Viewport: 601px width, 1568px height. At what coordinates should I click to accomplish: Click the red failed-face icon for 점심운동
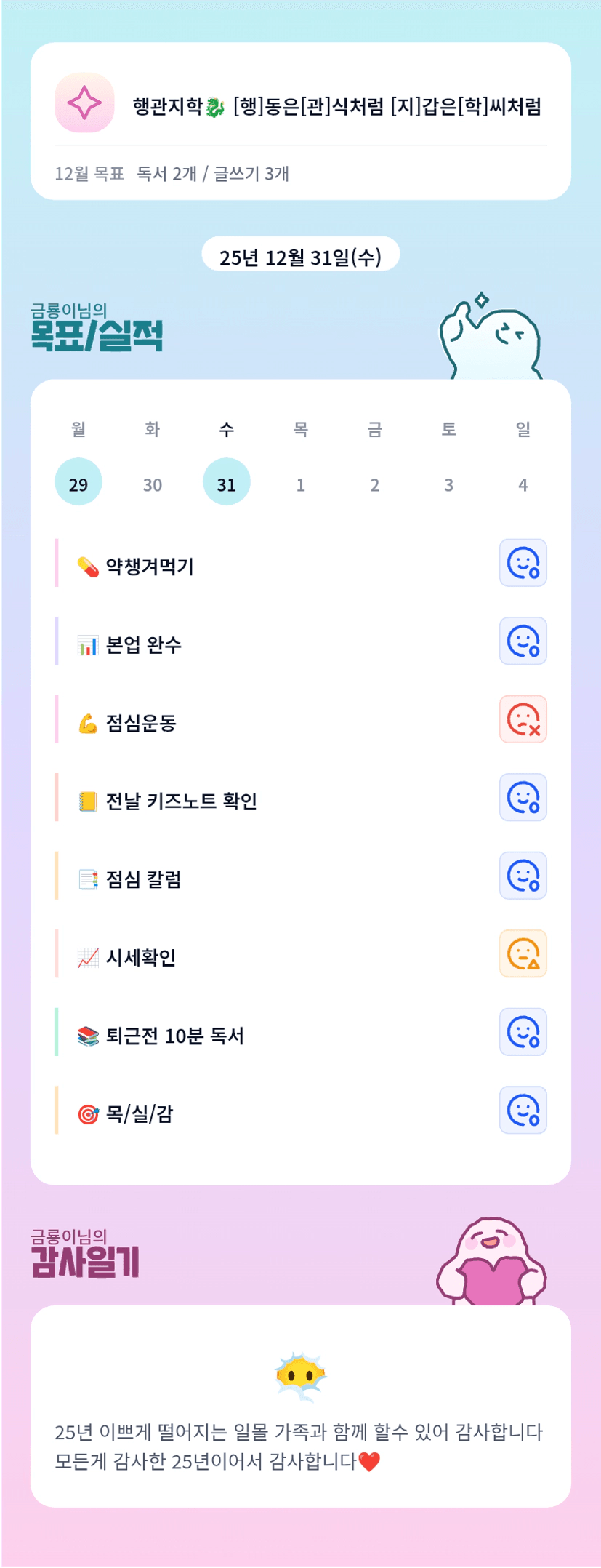click(523, 719)
